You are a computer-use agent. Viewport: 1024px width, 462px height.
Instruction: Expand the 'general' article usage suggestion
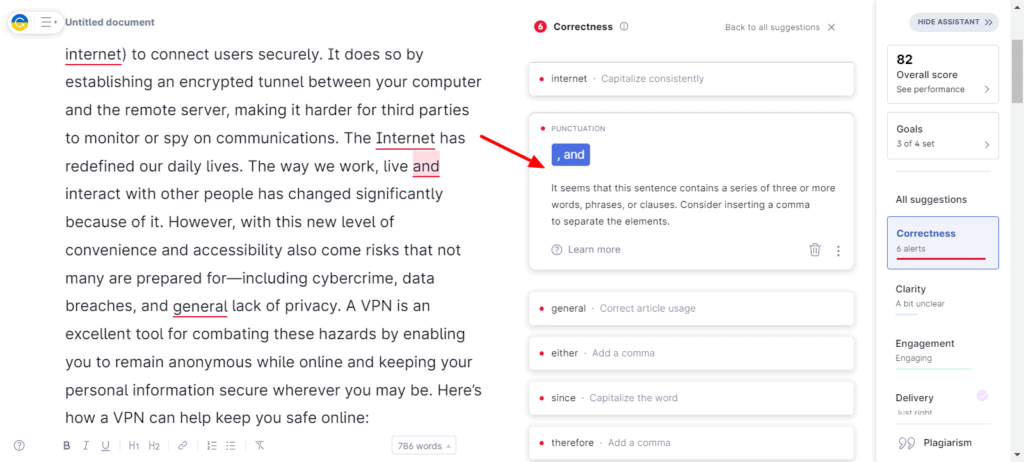point(690,308)
